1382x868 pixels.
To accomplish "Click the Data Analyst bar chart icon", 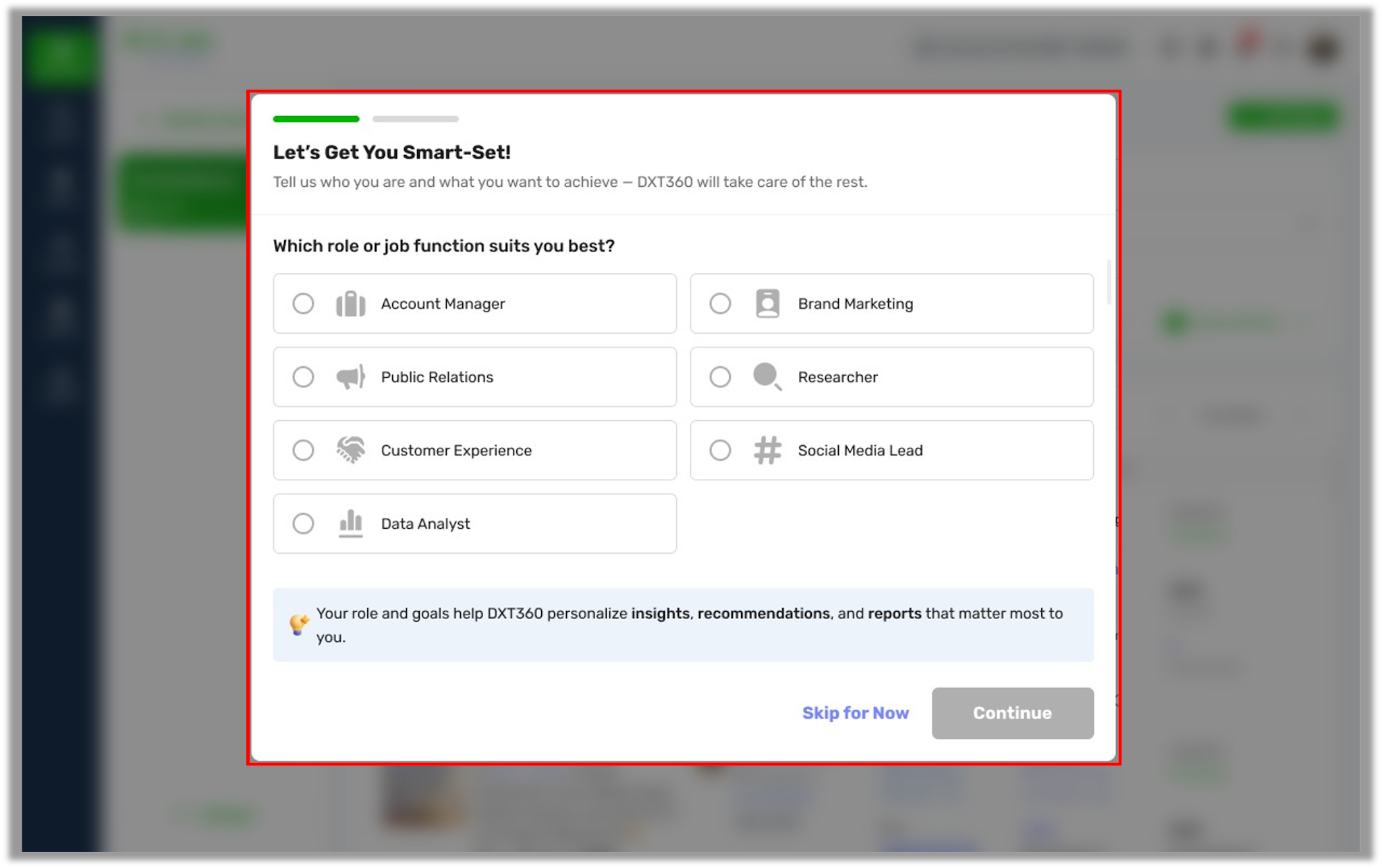I will coord(350,523).
